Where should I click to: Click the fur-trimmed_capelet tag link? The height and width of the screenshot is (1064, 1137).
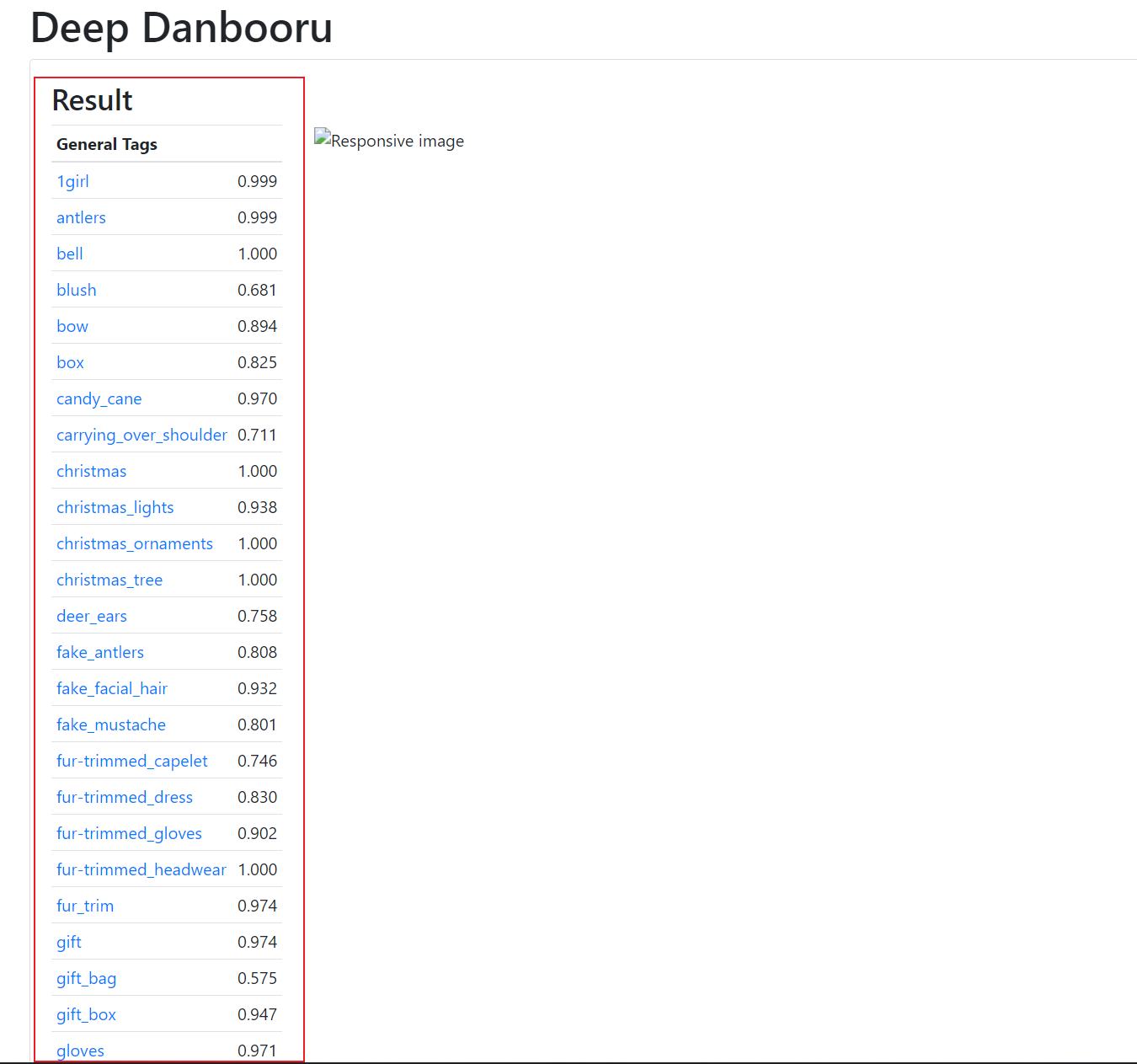(131, 761)
